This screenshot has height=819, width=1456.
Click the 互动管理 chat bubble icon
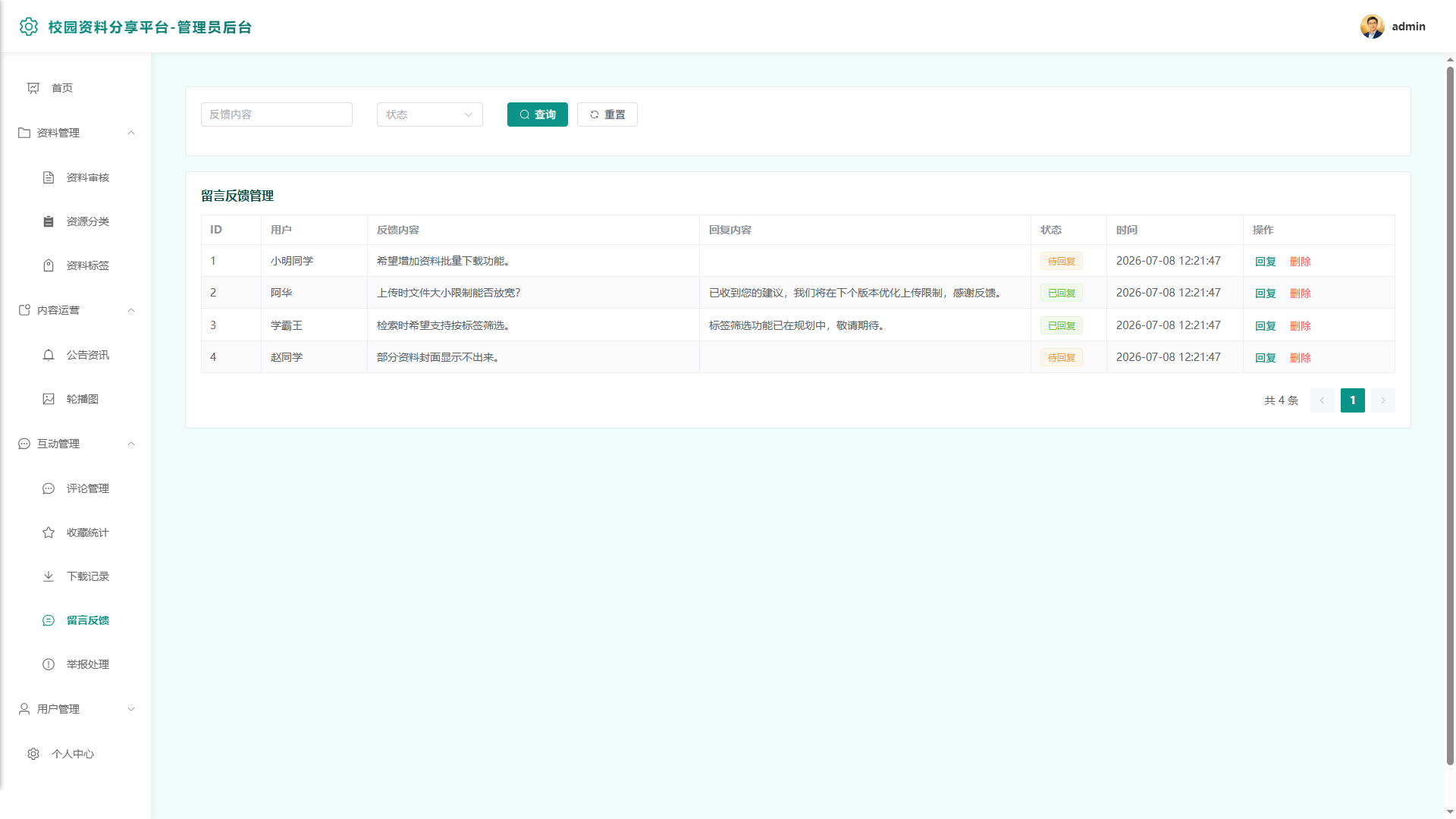click(24, 444)
